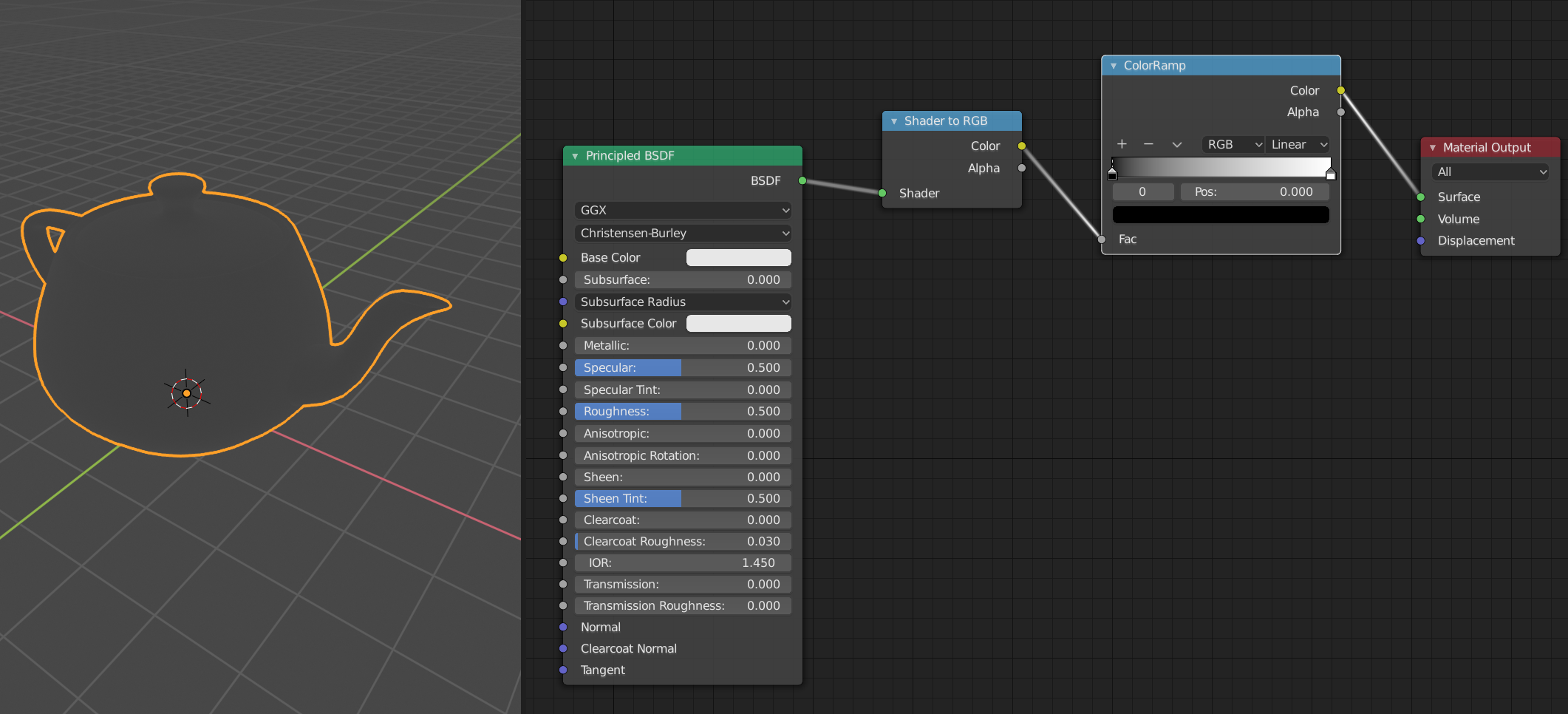This screenshot has width=1568, height=714.
Task: Click the BSDF output socket on Principled BSDF
Action: [x=802, y=180]
